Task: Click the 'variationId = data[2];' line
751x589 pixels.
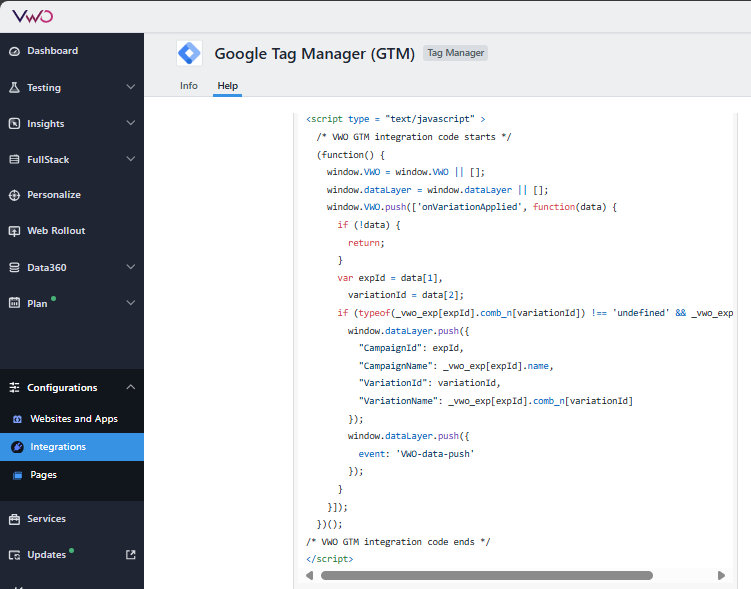Action: tap(406, 295)
